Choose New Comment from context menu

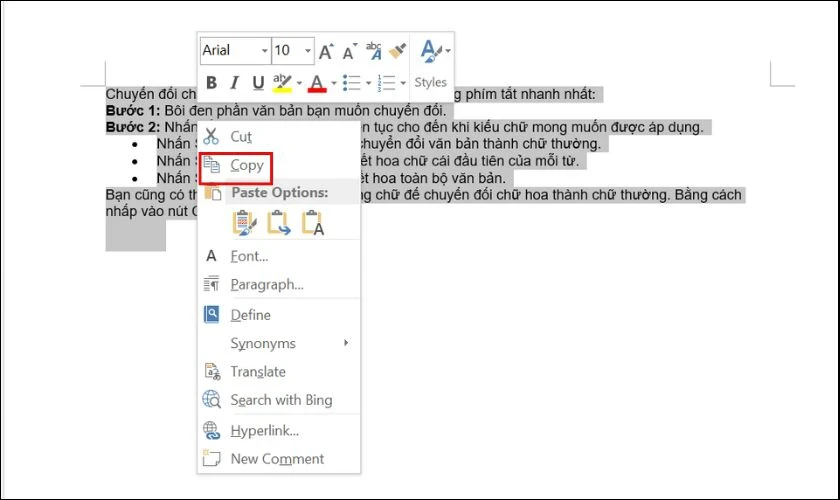(279, 459)
